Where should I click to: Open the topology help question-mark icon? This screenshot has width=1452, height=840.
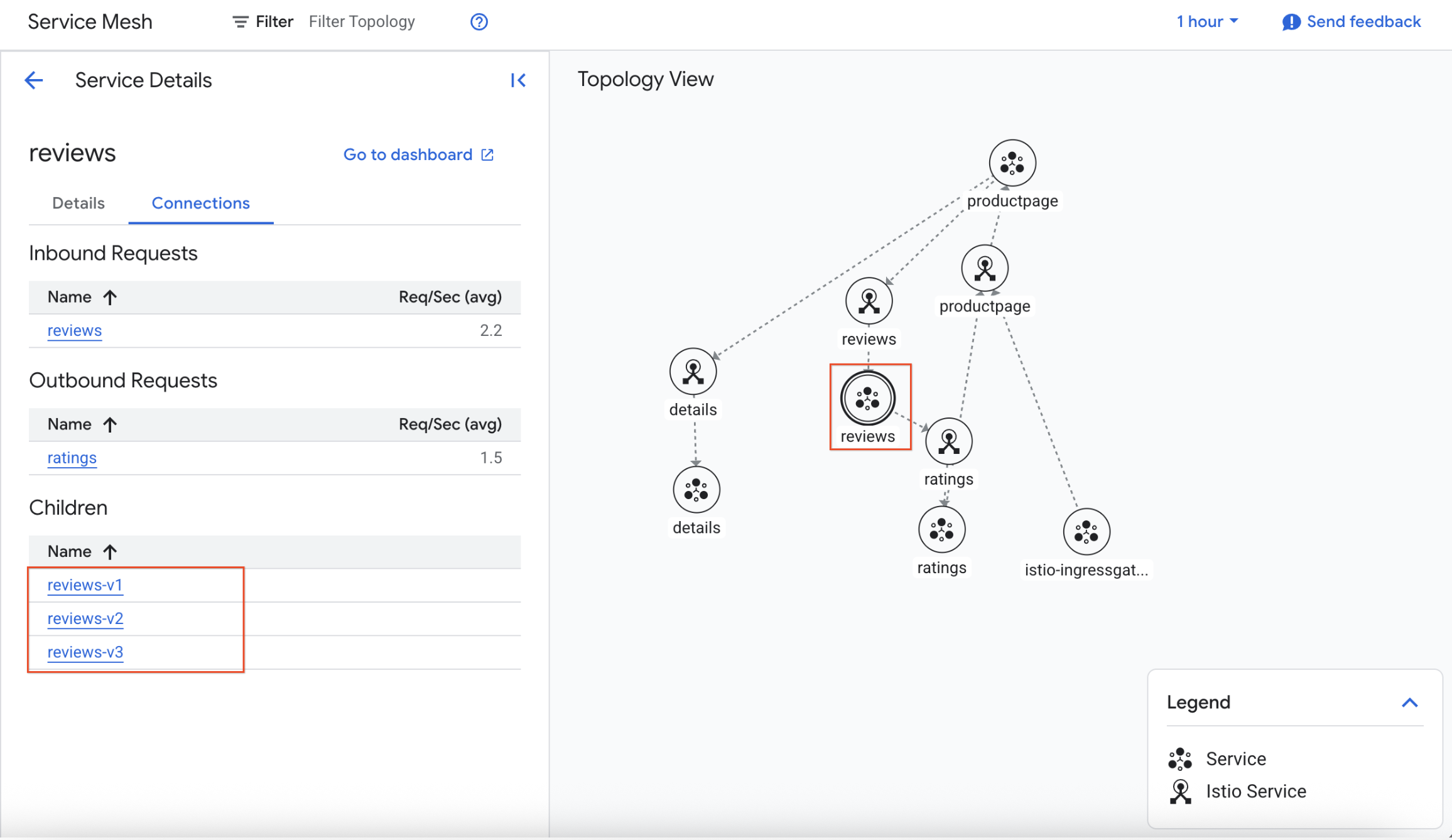click(x=479, y=22)
